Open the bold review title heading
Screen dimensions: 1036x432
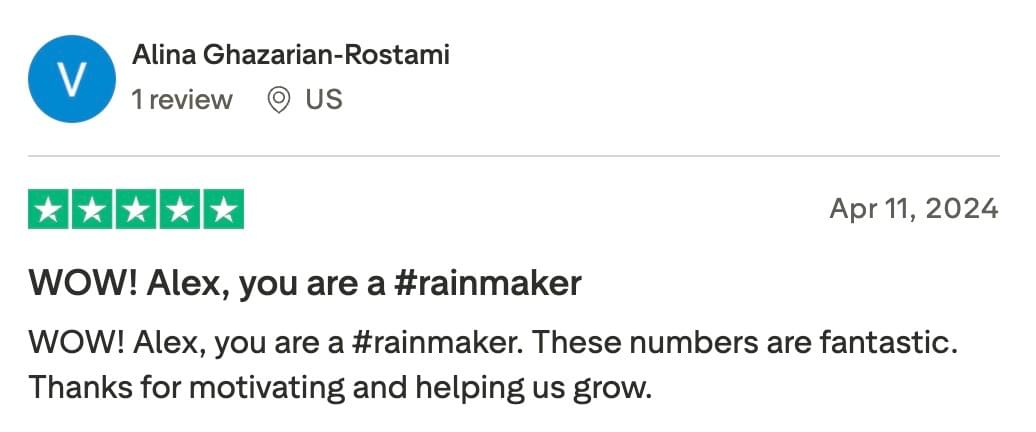pos(305,285)
